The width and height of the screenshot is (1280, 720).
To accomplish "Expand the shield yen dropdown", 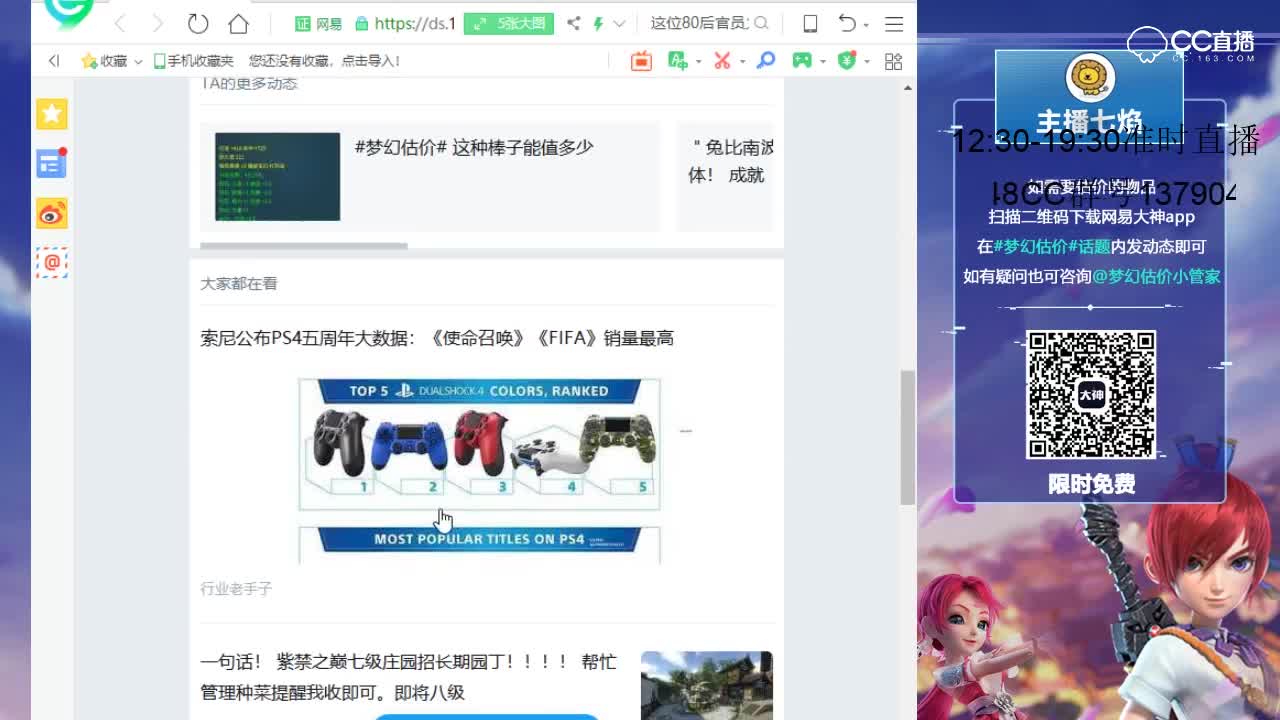I will point(866,62).
